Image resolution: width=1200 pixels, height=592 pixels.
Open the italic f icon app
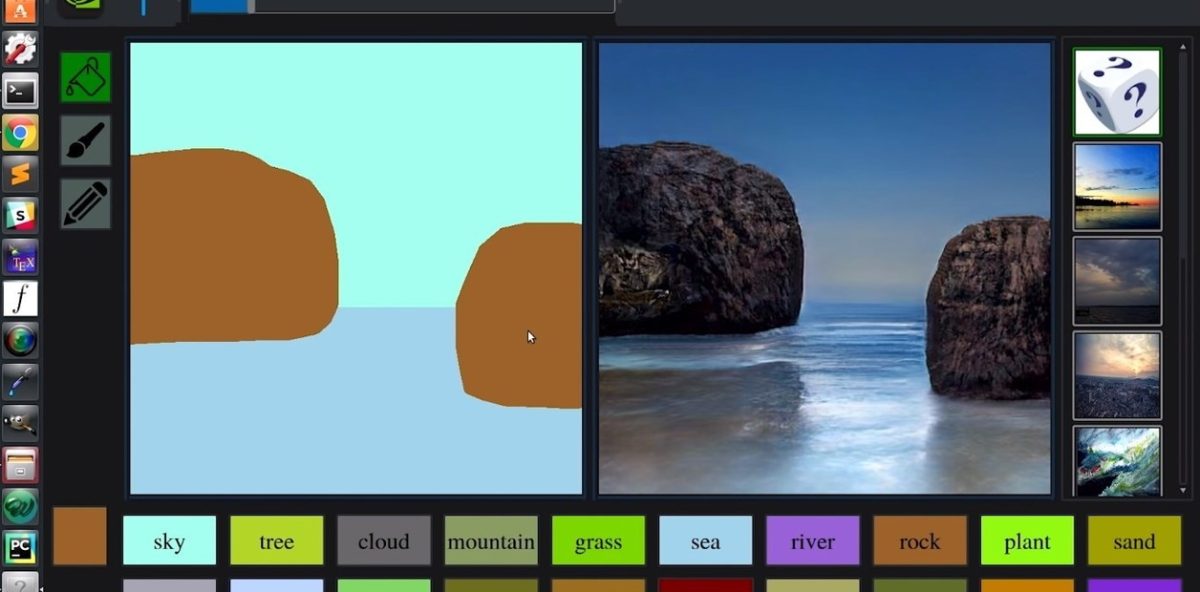pos(20,298)
